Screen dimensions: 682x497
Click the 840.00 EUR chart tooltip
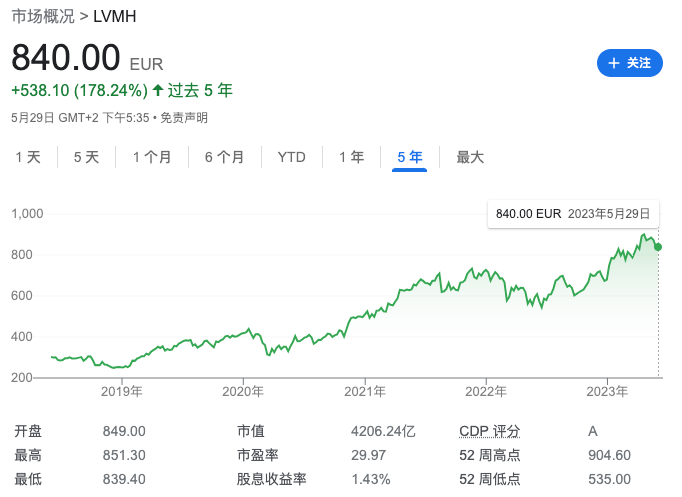572,214
